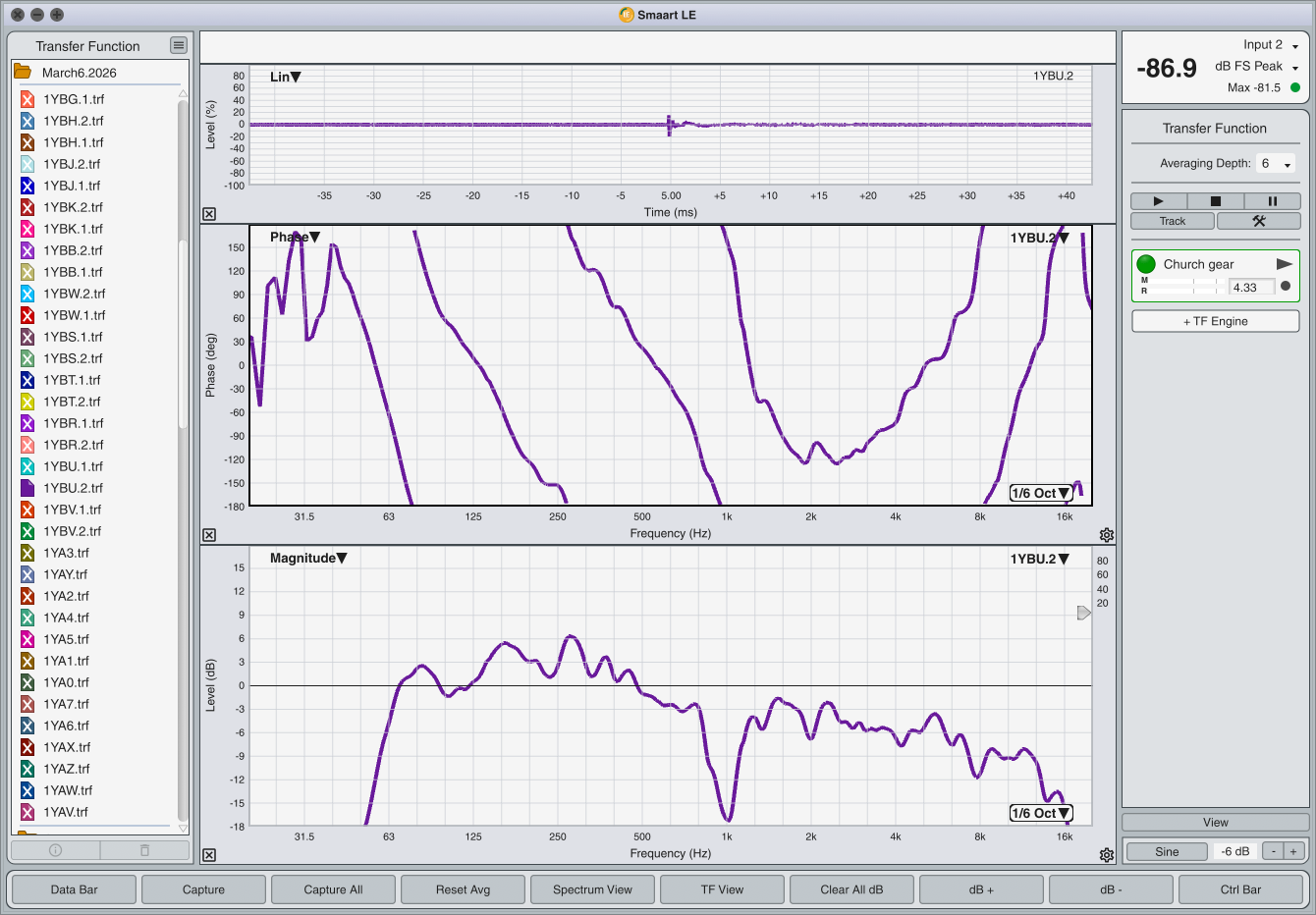Stop the transfer function measurement

pos(1215,201)
